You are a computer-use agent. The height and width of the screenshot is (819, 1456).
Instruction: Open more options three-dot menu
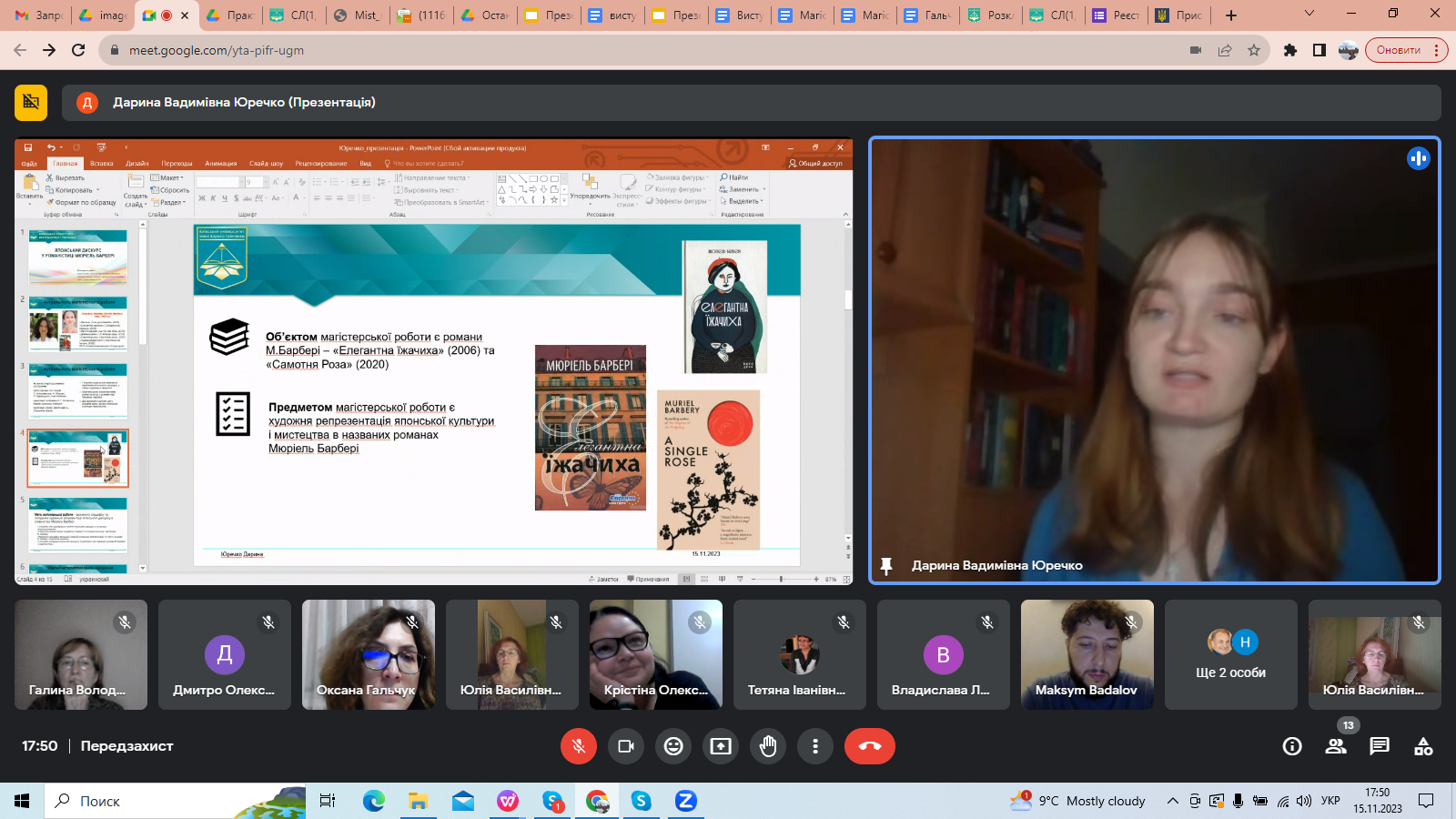(815, 746)
